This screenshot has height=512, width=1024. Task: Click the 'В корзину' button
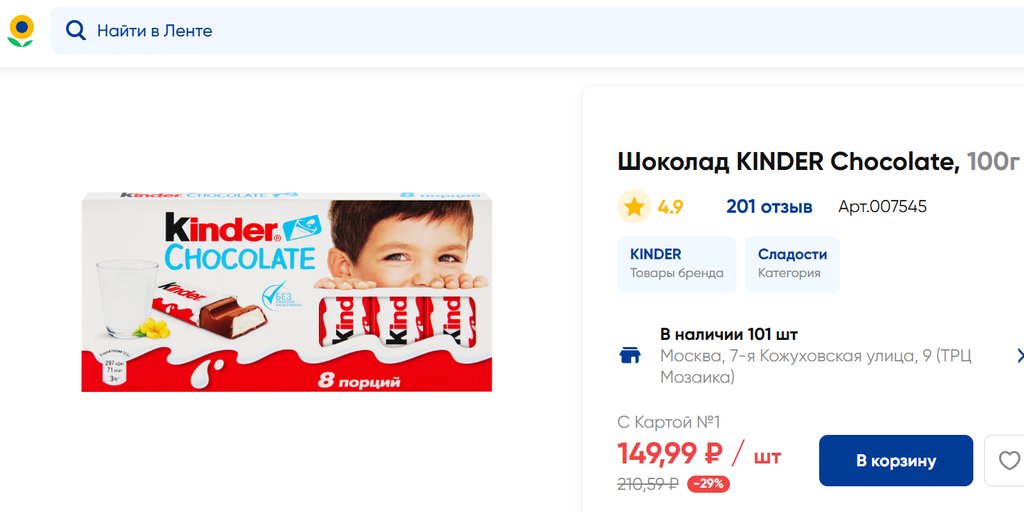pos(896,460)
